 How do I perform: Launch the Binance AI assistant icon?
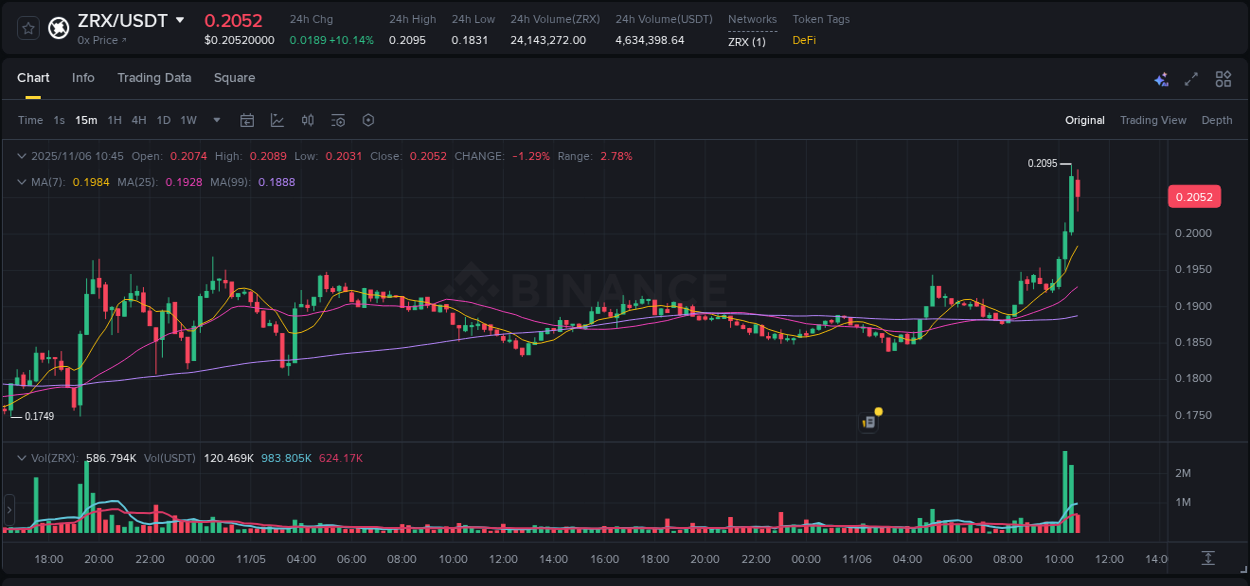coord(1161,78)
